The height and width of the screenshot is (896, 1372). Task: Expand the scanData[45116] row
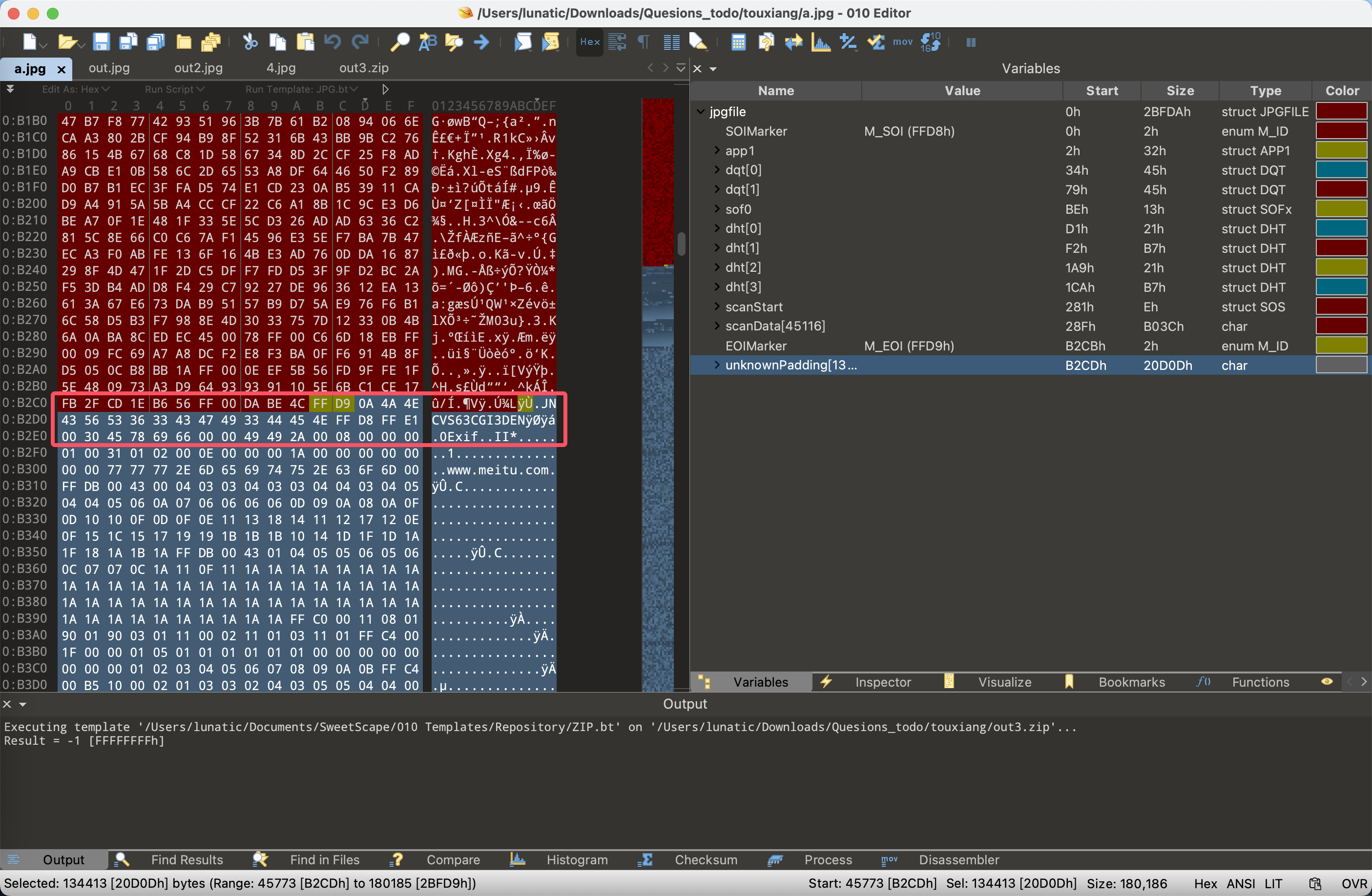(x=717, y=326)
